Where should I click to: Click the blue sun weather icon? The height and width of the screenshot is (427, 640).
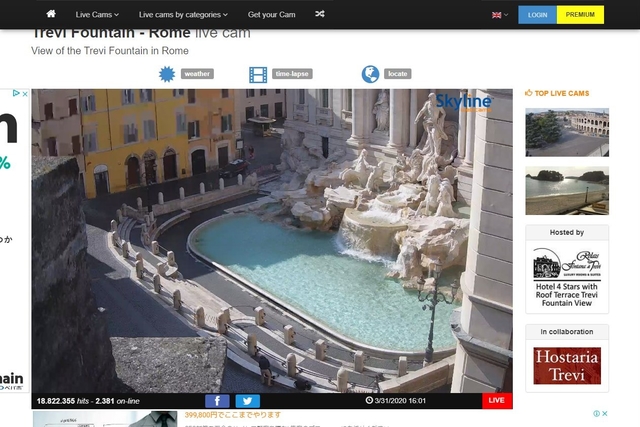click(167, 74)
